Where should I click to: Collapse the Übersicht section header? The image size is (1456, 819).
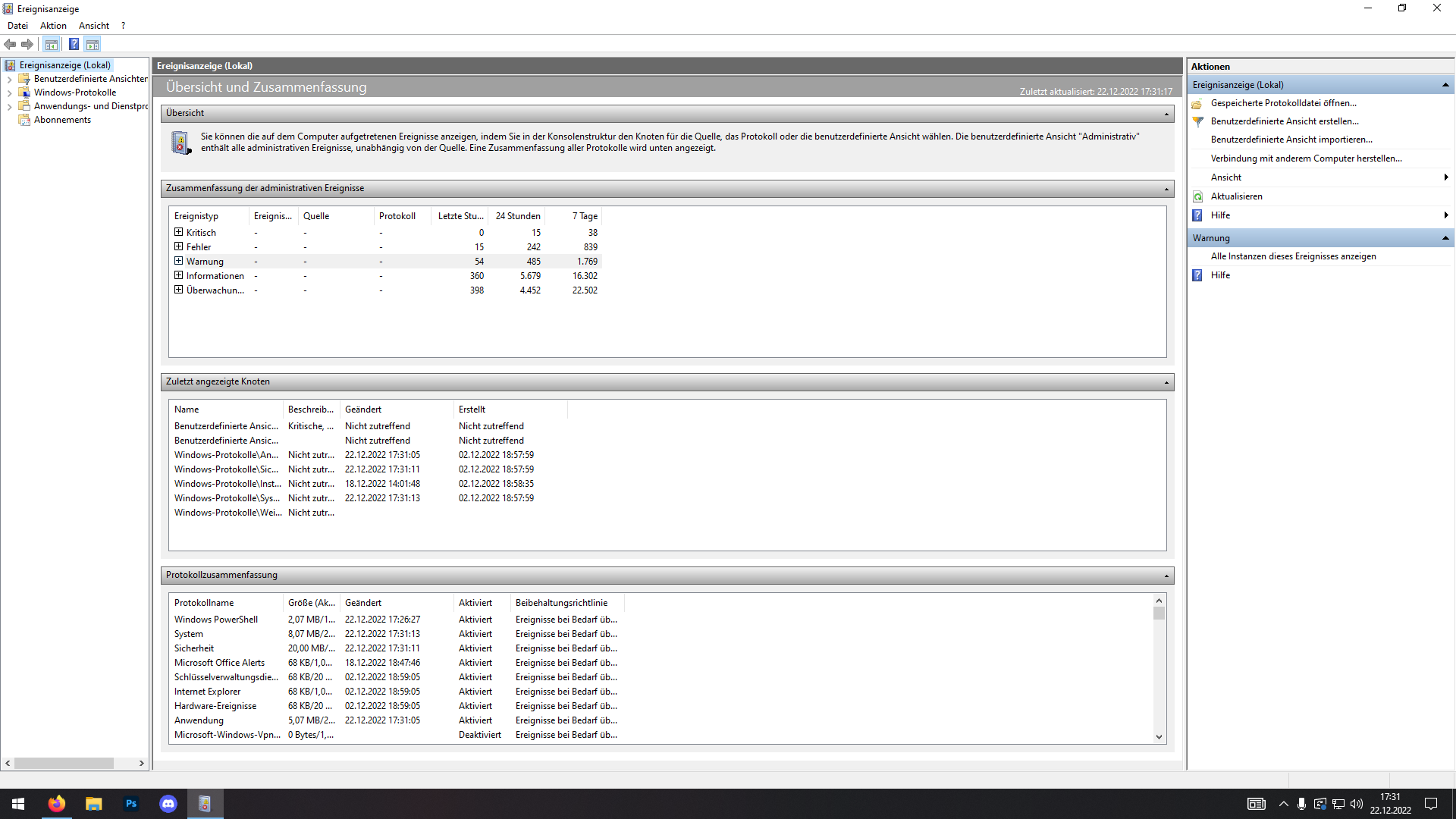(1166, 114)
